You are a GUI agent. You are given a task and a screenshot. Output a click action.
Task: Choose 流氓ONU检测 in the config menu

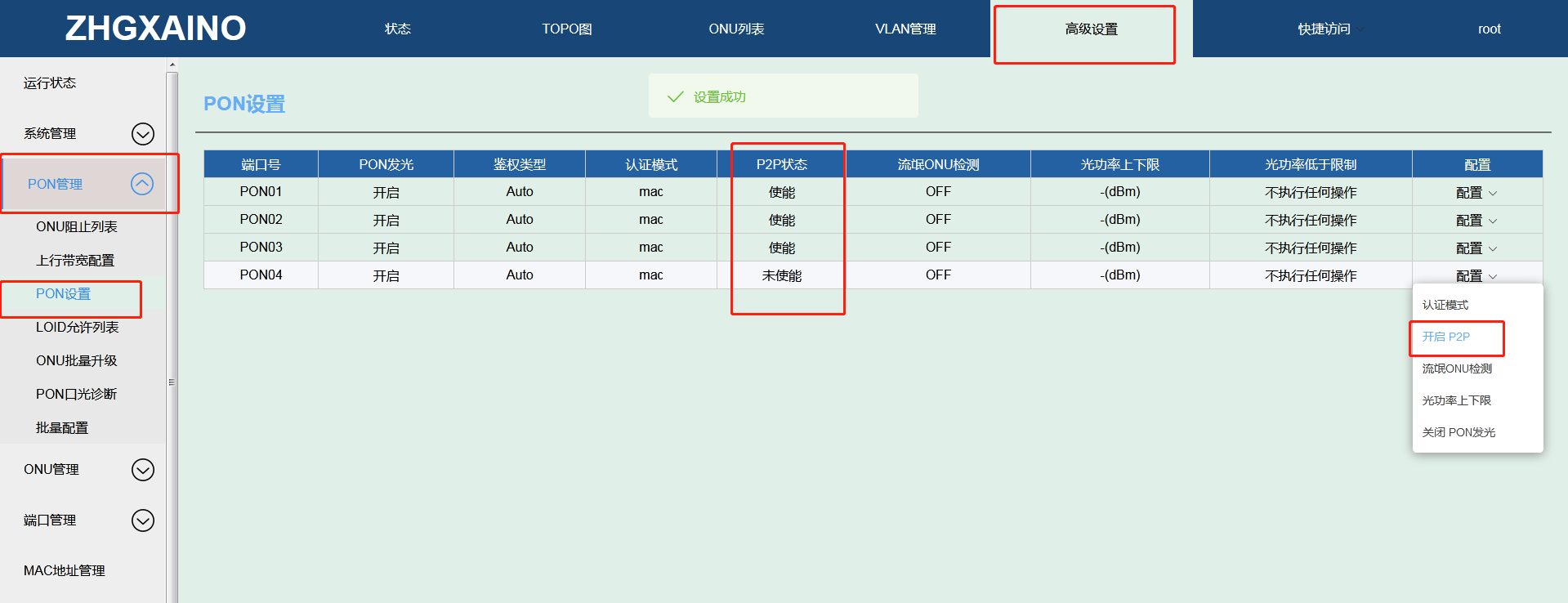pyautogui.click(x=1456, y=368)
